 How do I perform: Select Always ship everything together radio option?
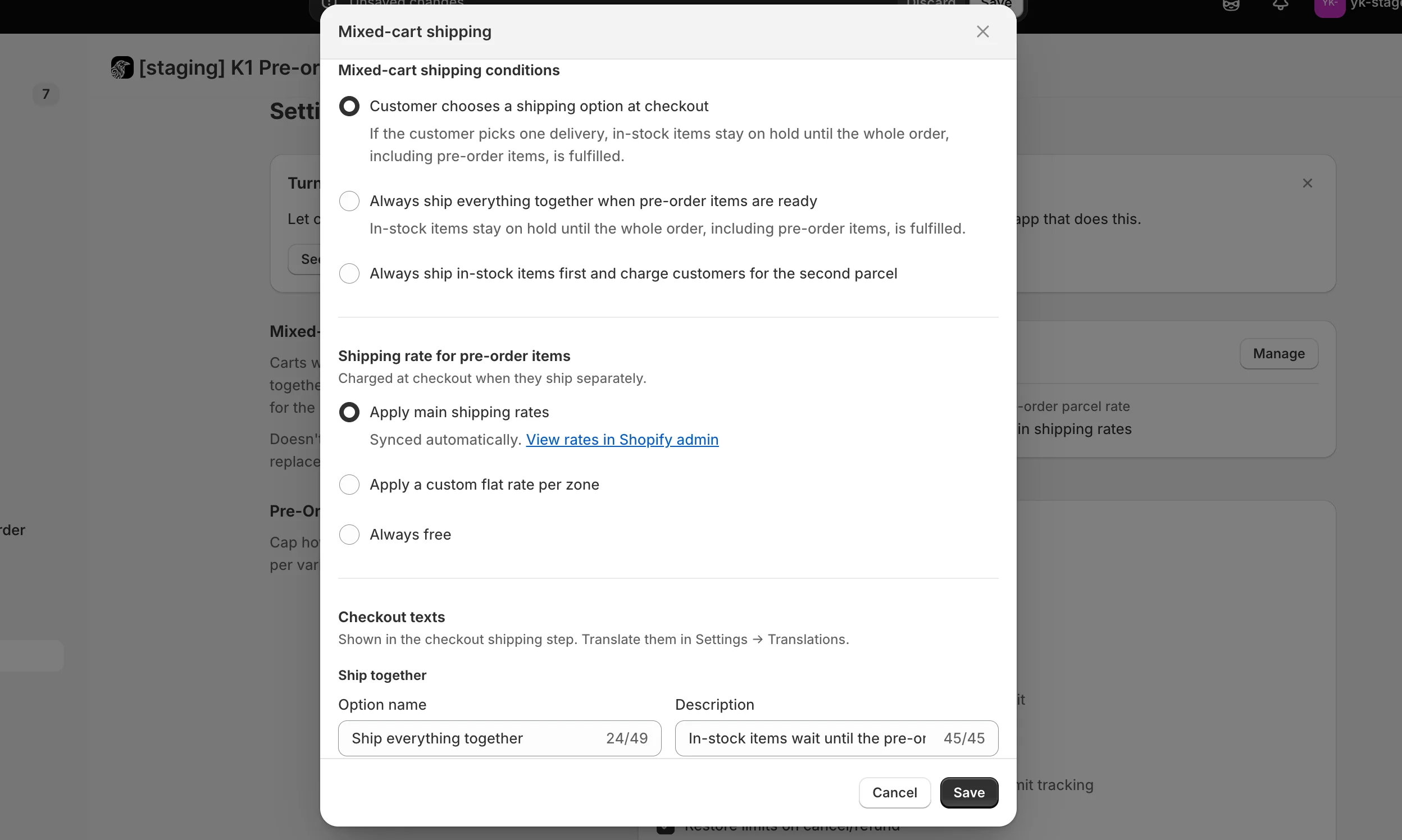[349, 201]
